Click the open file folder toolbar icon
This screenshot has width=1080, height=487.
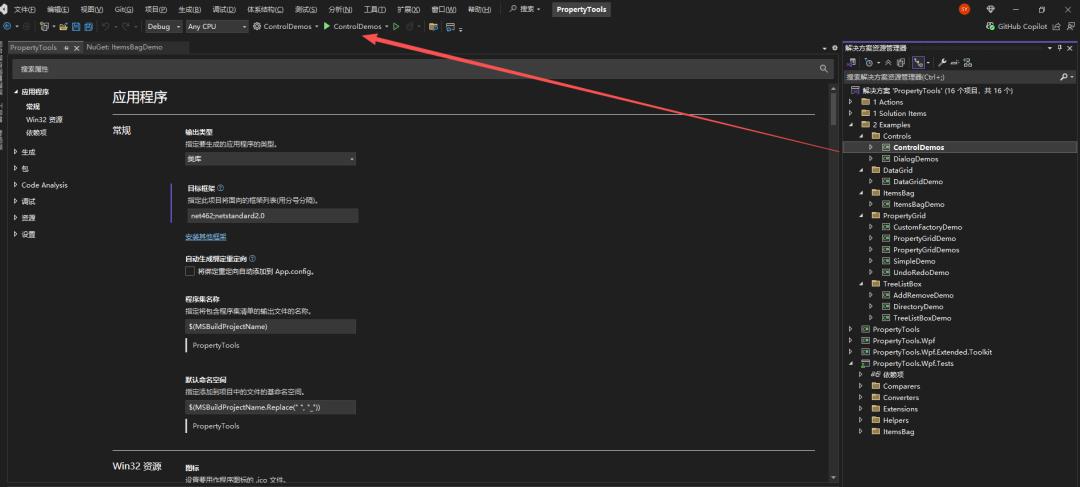(63, 26)
